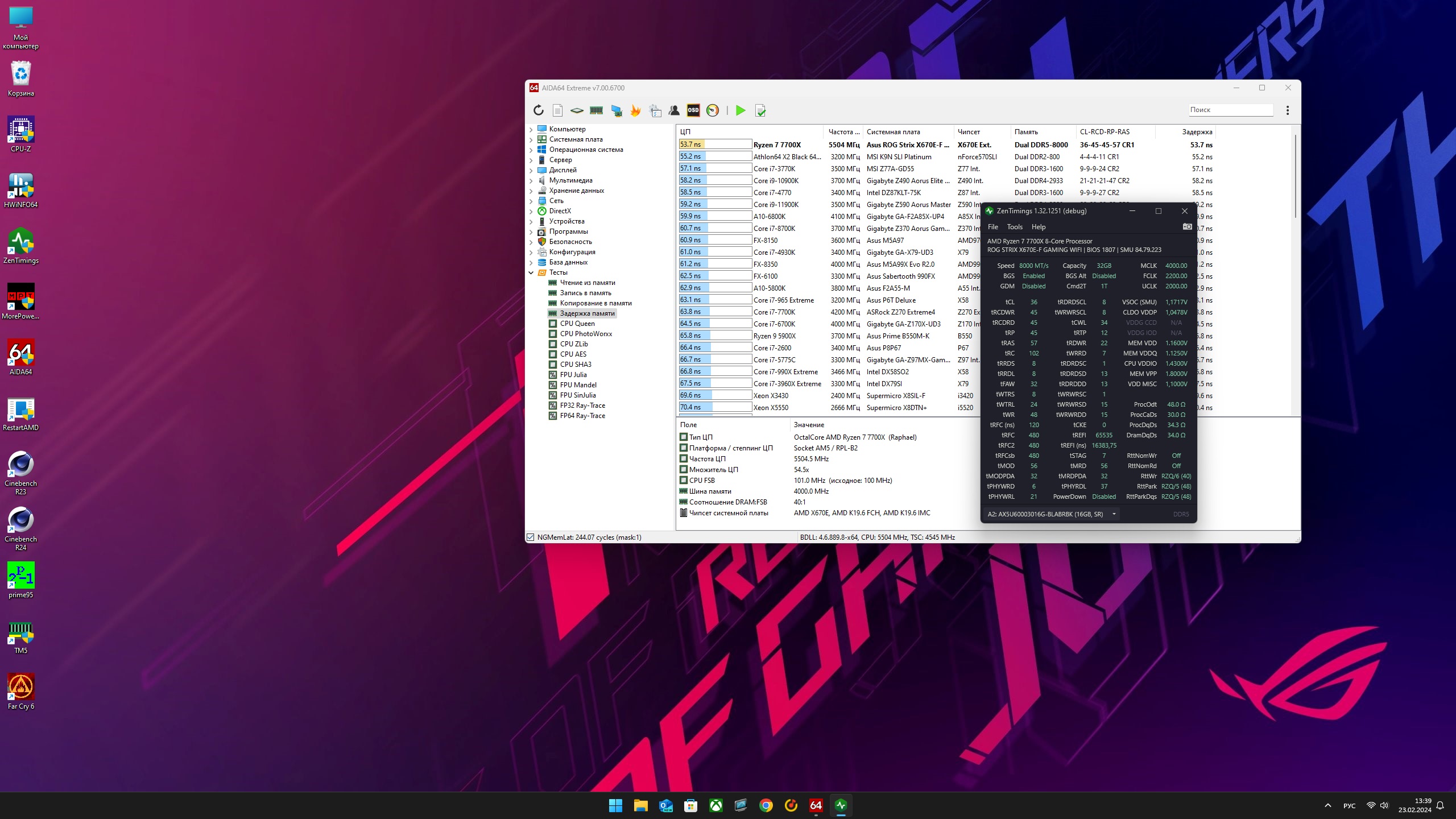This screenshot has width=1456, height=819.
Task: Toggle FPU Julia test checkbox icon
Action: click(552, 375)
